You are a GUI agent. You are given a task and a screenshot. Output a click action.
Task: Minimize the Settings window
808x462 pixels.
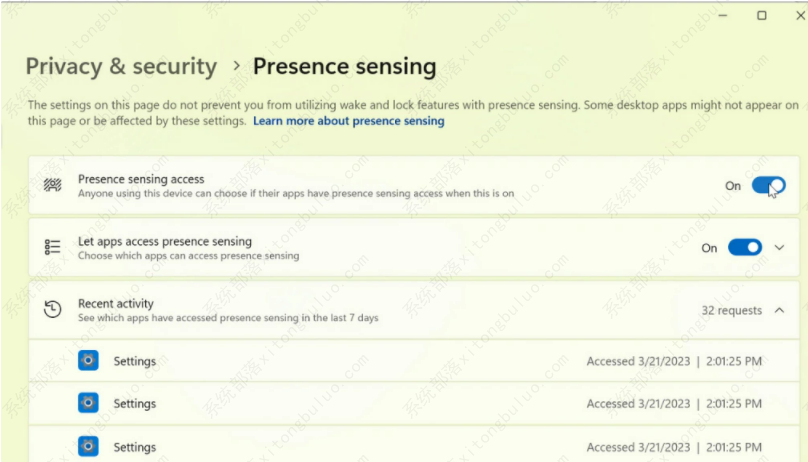pyautogui.click(x=723, y=15)
